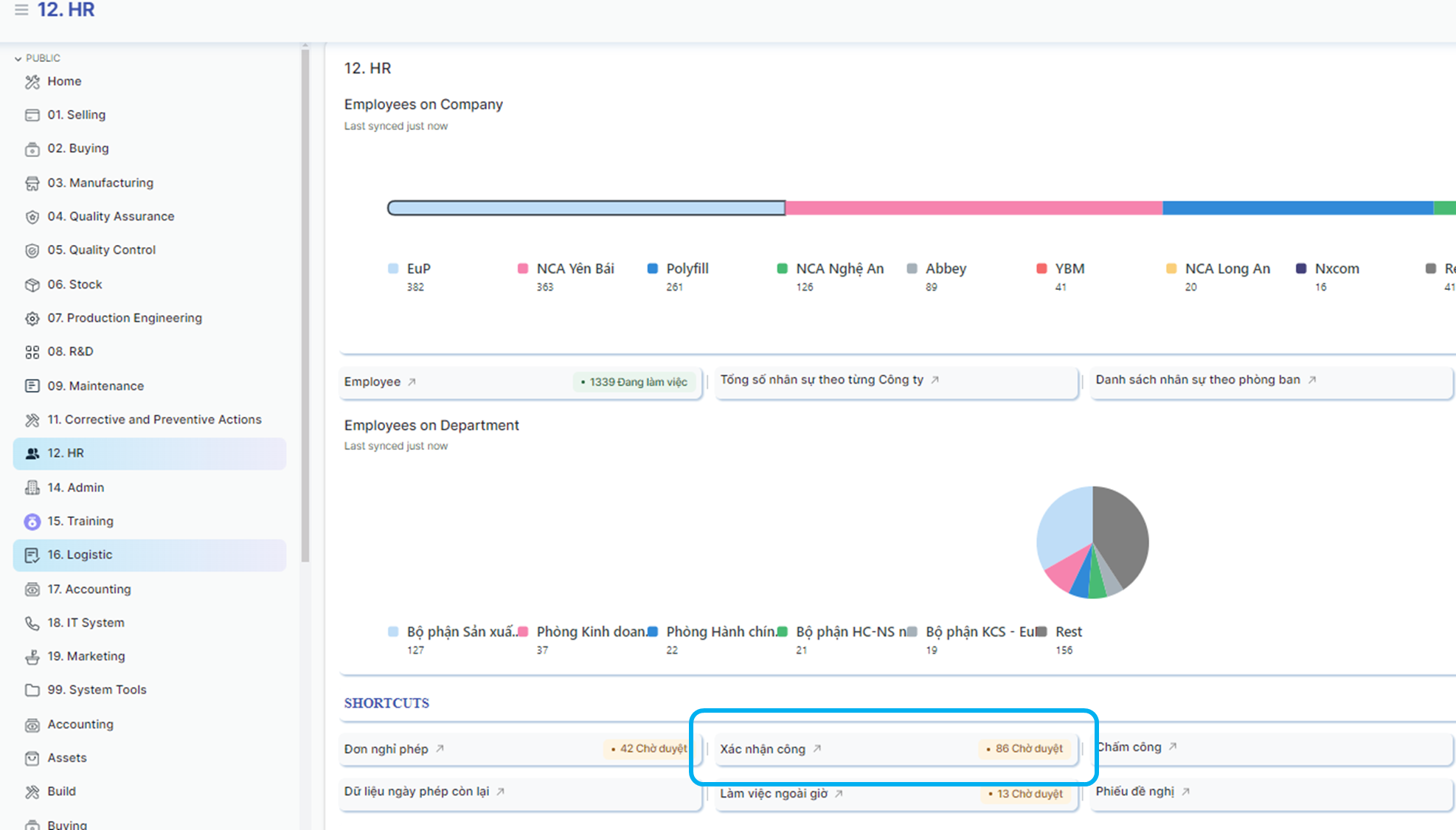Image resolution: width=1456 pixels, height=830 pixels.
Task: Click the pink NCA Yên Bái bar segment
Action: [x=974, y=208]
